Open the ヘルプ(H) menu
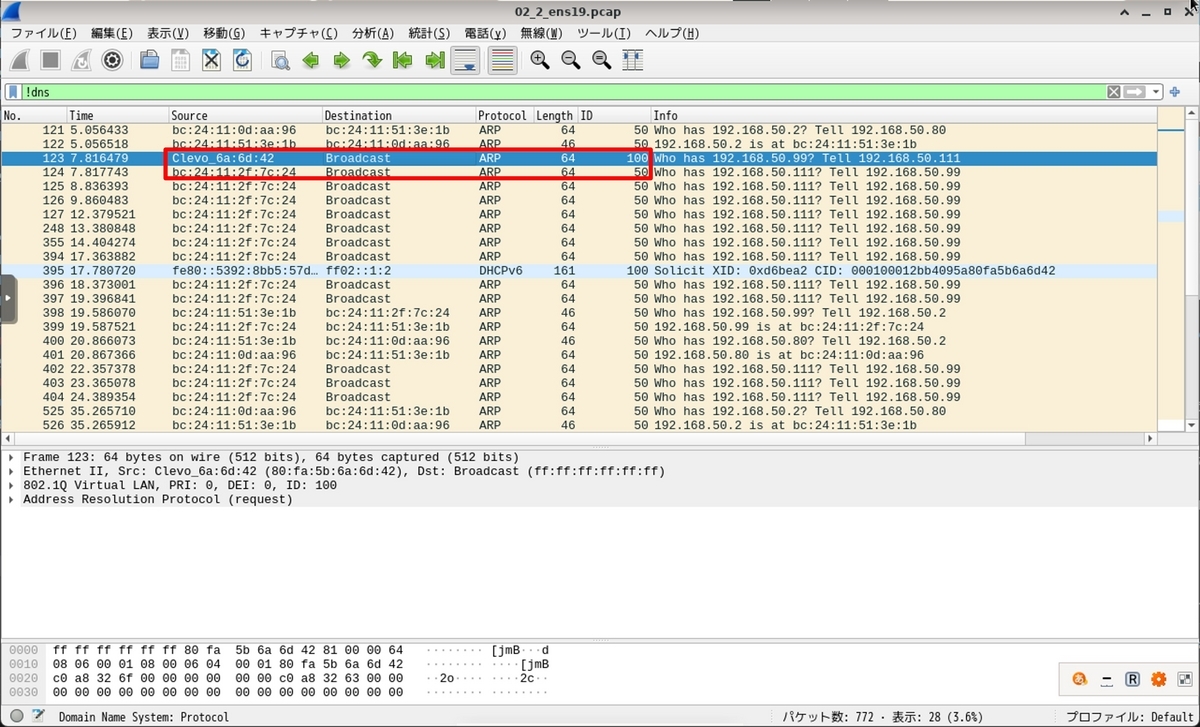 [672, 33]
